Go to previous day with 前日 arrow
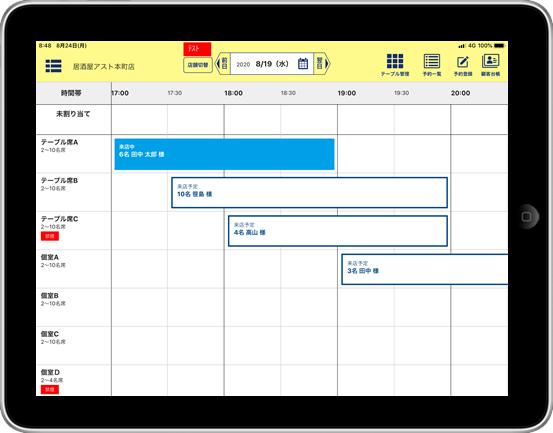Screen dimensions: 553x433 click(x=222, y=64)
